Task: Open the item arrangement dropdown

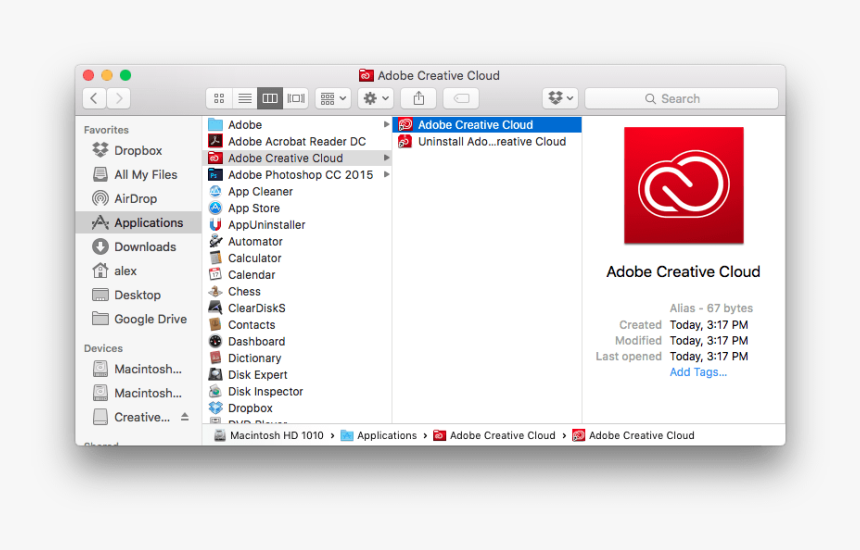Action: point(333,99)
